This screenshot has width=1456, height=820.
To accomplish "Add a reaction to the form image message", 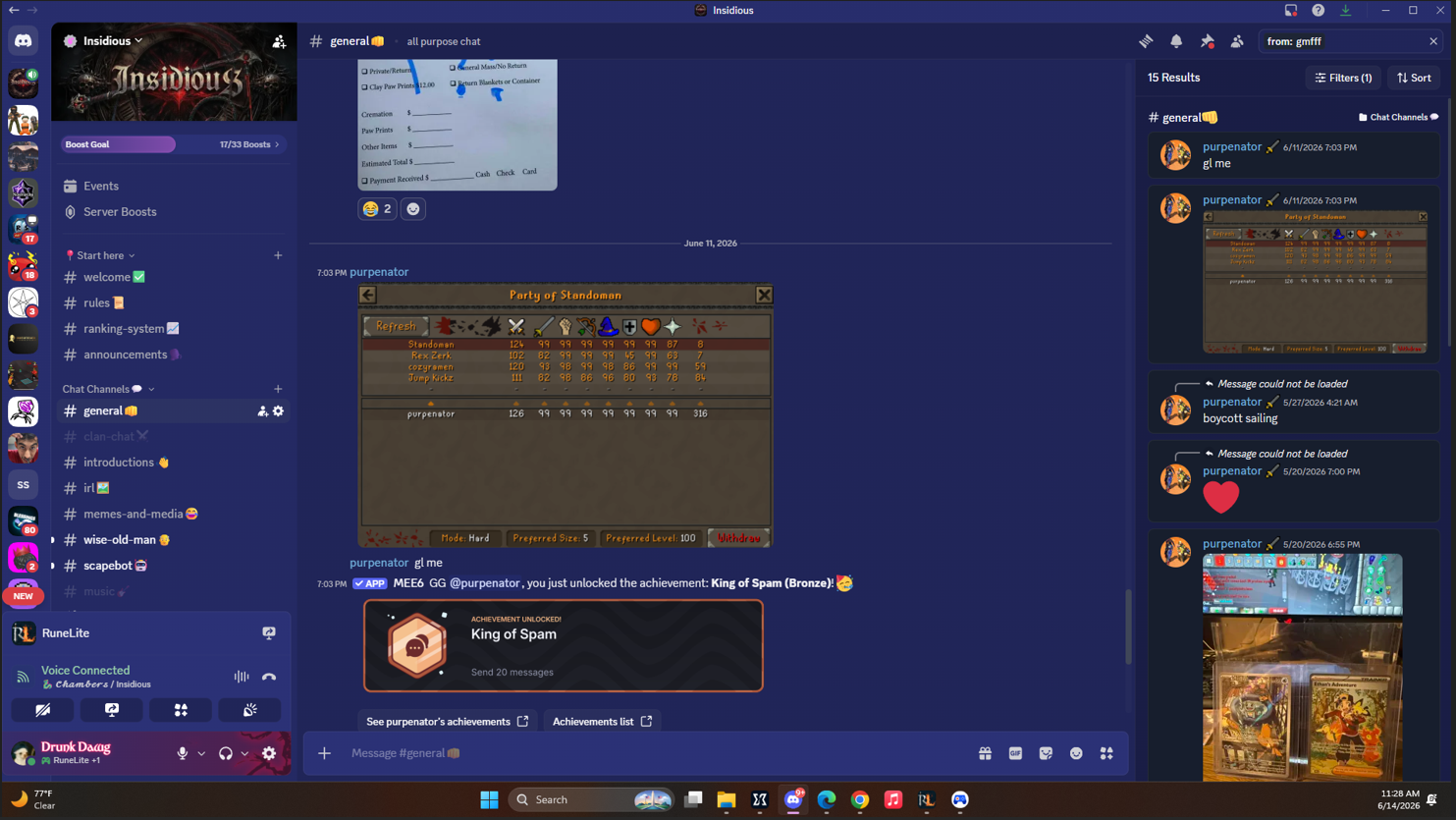I will pyautogui.click(x=413, y=209).
